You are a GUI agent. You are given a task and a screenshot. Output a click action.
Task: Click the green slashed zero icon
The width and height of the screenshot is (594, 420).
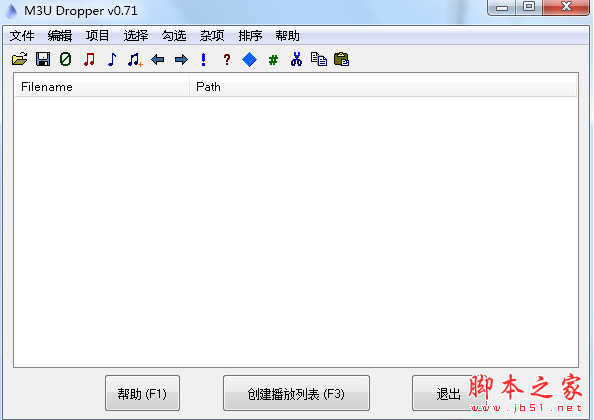pos(66,59)
